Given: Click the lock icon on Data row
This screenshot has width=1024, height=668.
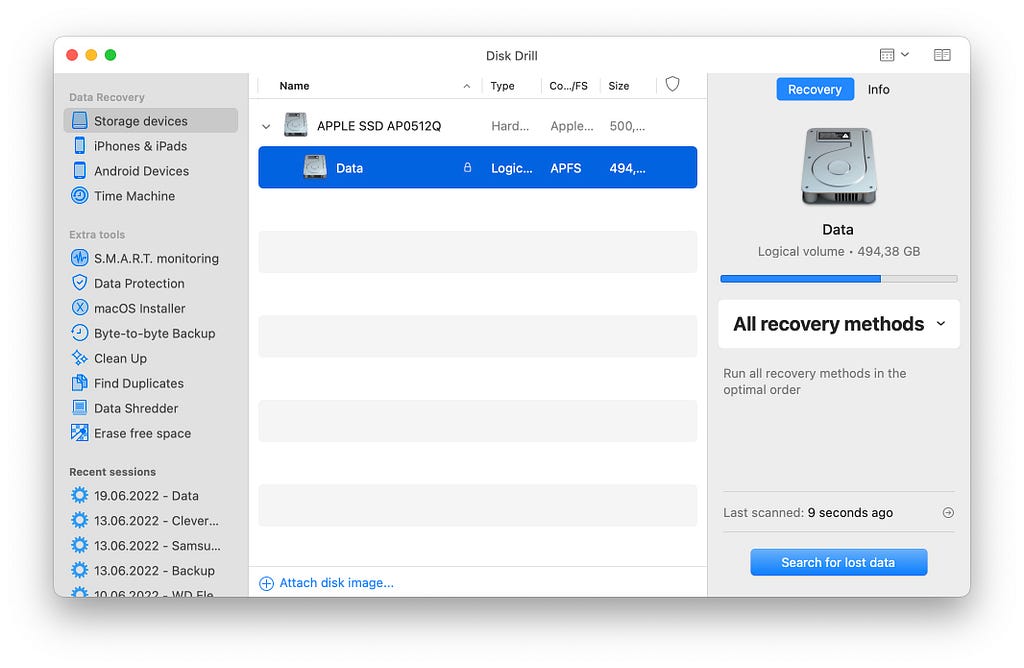Looking at the screenshot, I should pos(468,167).
